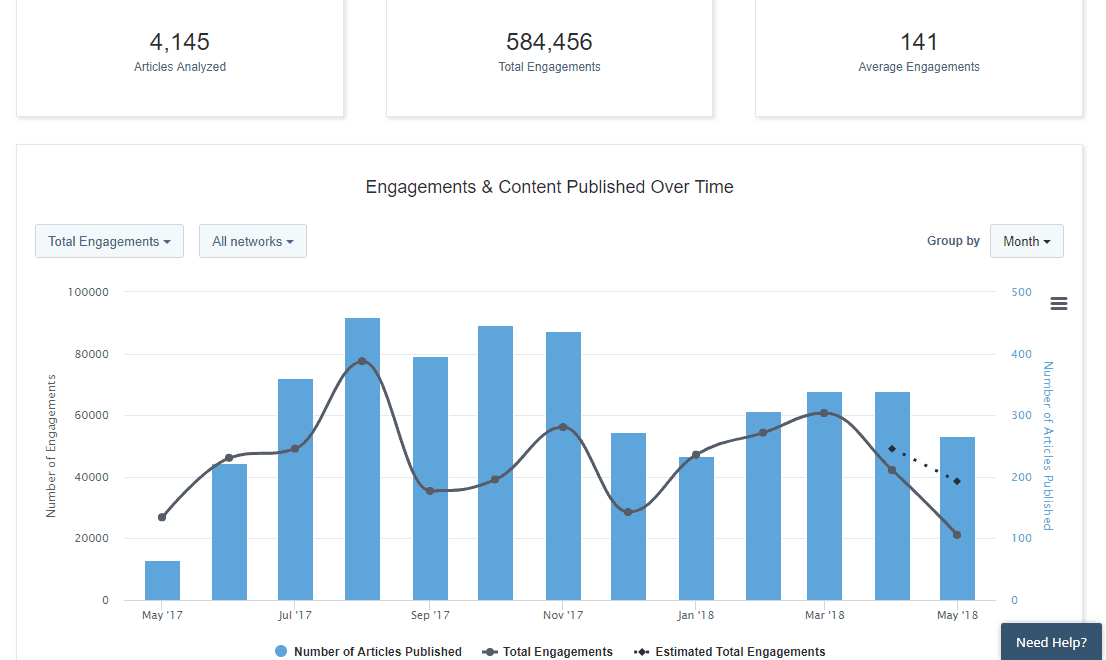
Task: Click the Nov '17 engagement line point
Action: click(x=563, y=427)
